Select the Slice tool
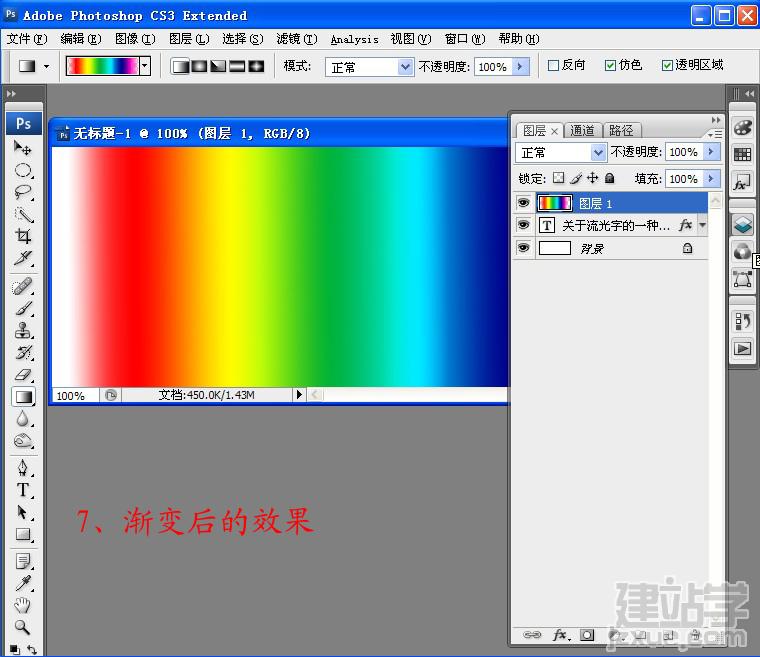The height and width of the screenshot is (657, 760). 23,258
